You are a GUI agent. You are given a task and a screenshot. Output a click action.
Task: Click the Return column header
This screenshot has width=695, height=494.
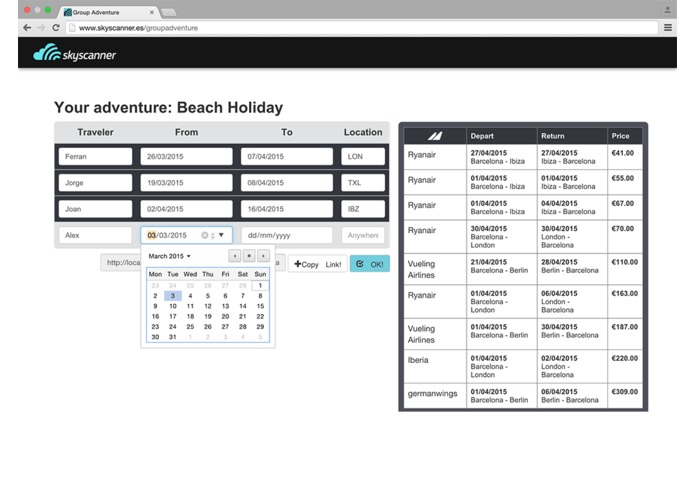click(x=572, y=136)
